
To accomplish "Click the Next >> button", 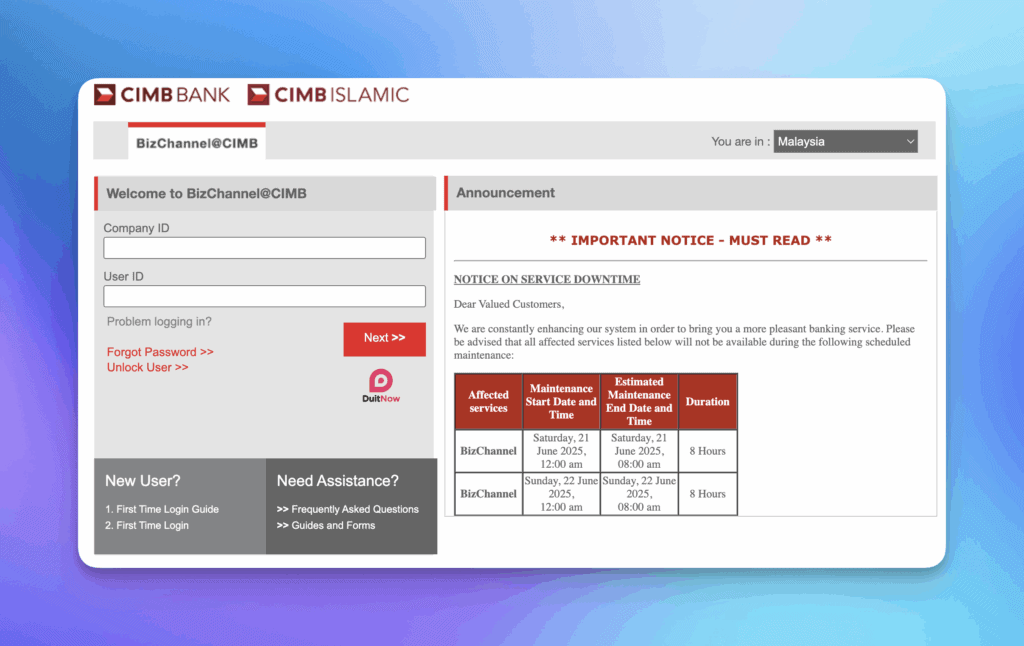I will click(x=385, y=338).
